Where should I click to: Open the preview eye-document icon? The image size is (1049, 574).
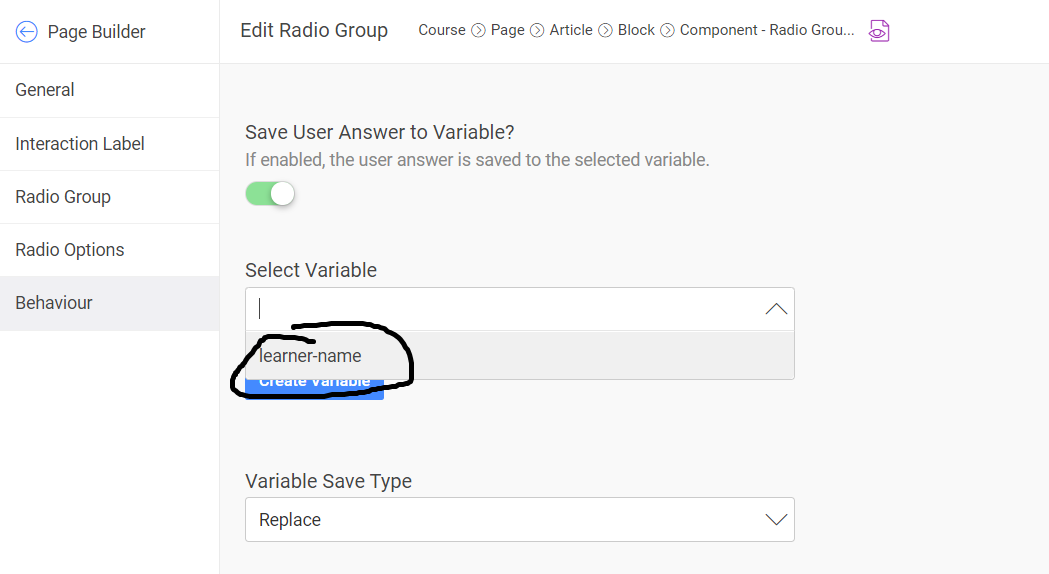(879, 31)
